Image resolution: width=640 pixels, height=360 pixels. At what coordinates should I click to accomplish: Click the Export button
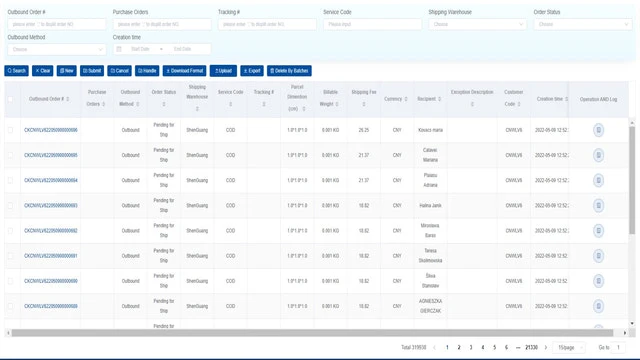252,71
